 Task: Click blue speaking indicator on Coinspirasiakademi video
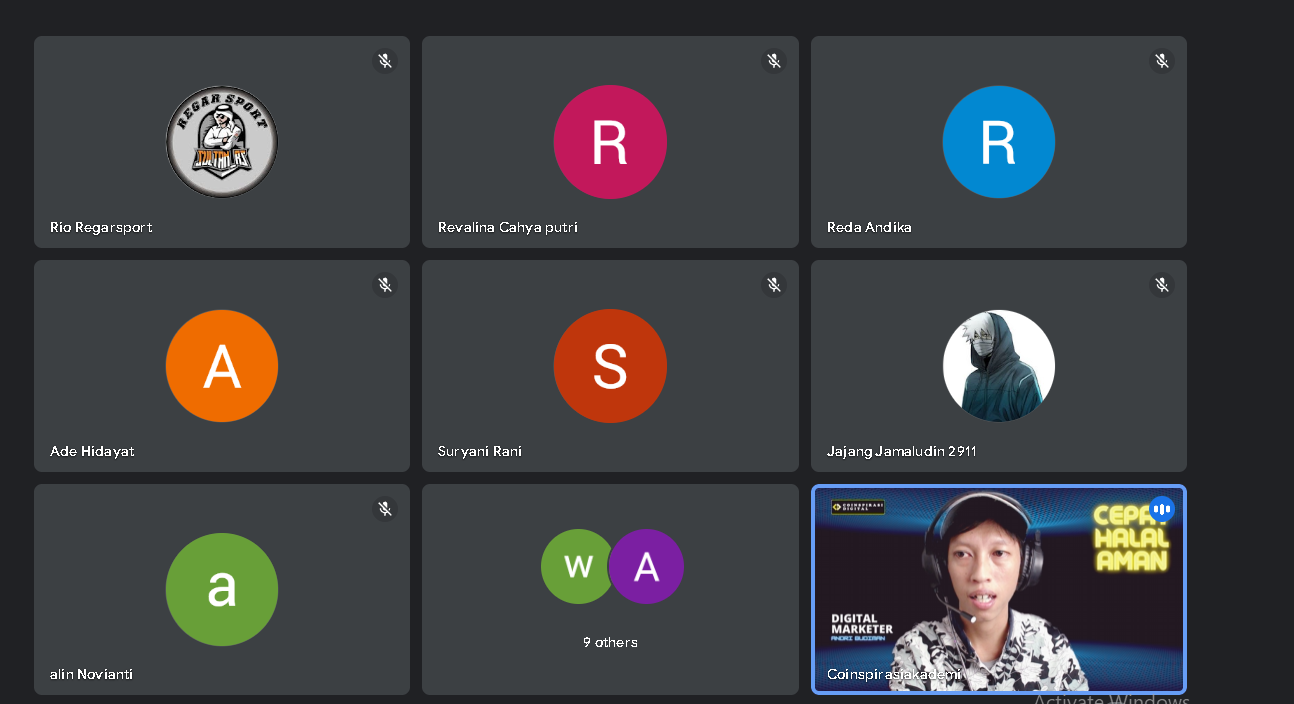(1161, 509)
